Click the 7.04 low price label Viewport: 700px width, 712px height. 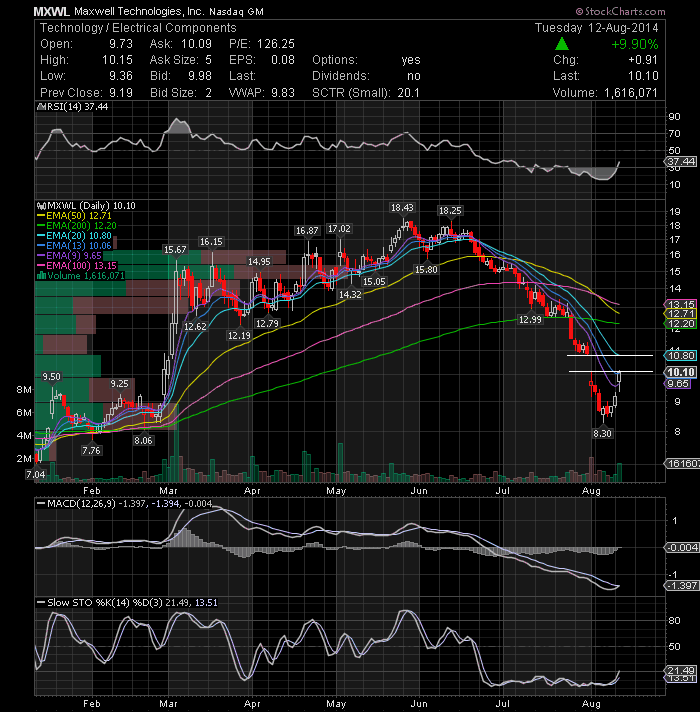[35, 475]
